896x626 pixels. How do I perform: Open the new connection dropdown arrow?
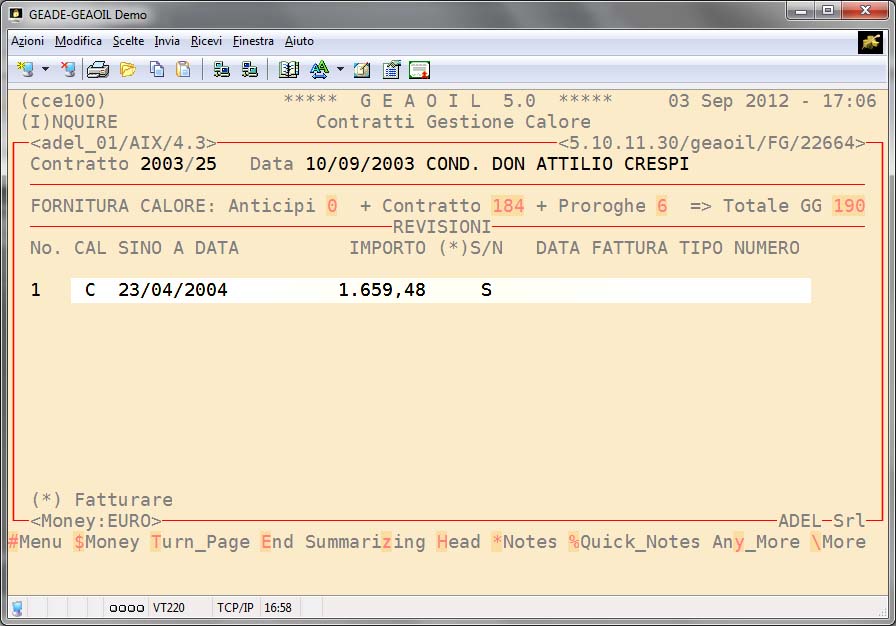tap(45, 70)
